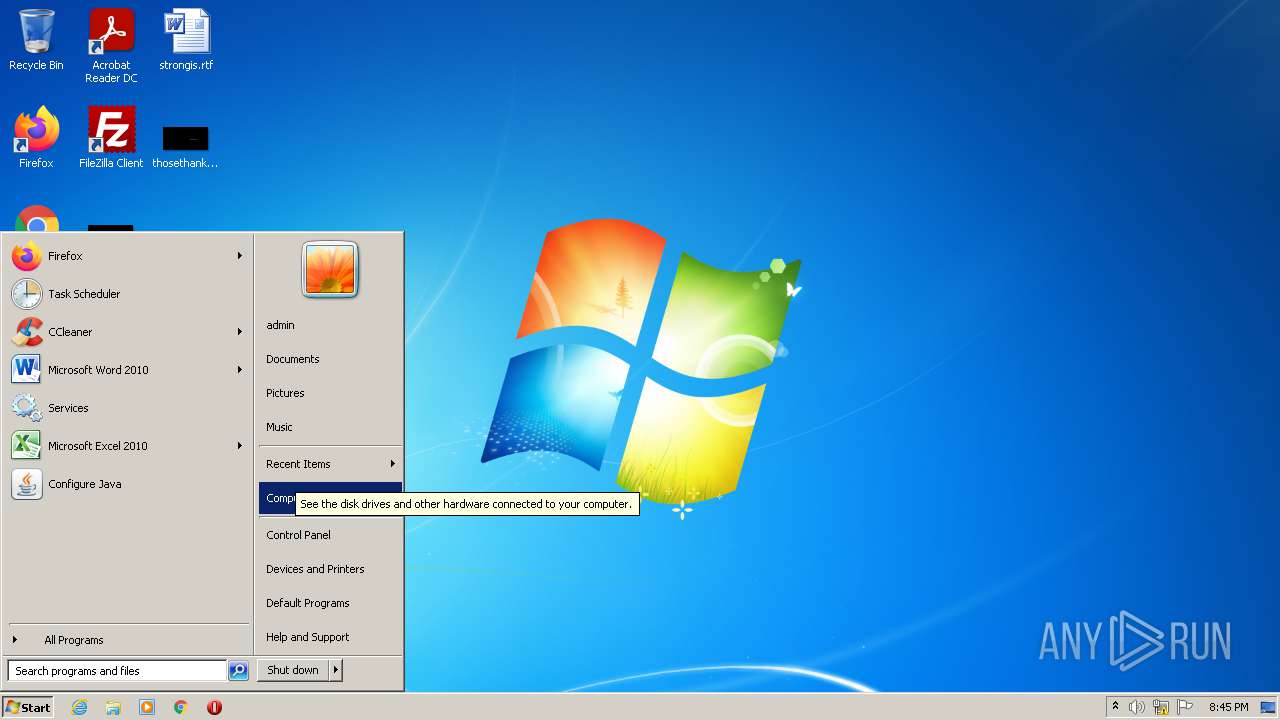Open Control Panel
This screenshot has height=720, width=1280.
pos(330,535)
